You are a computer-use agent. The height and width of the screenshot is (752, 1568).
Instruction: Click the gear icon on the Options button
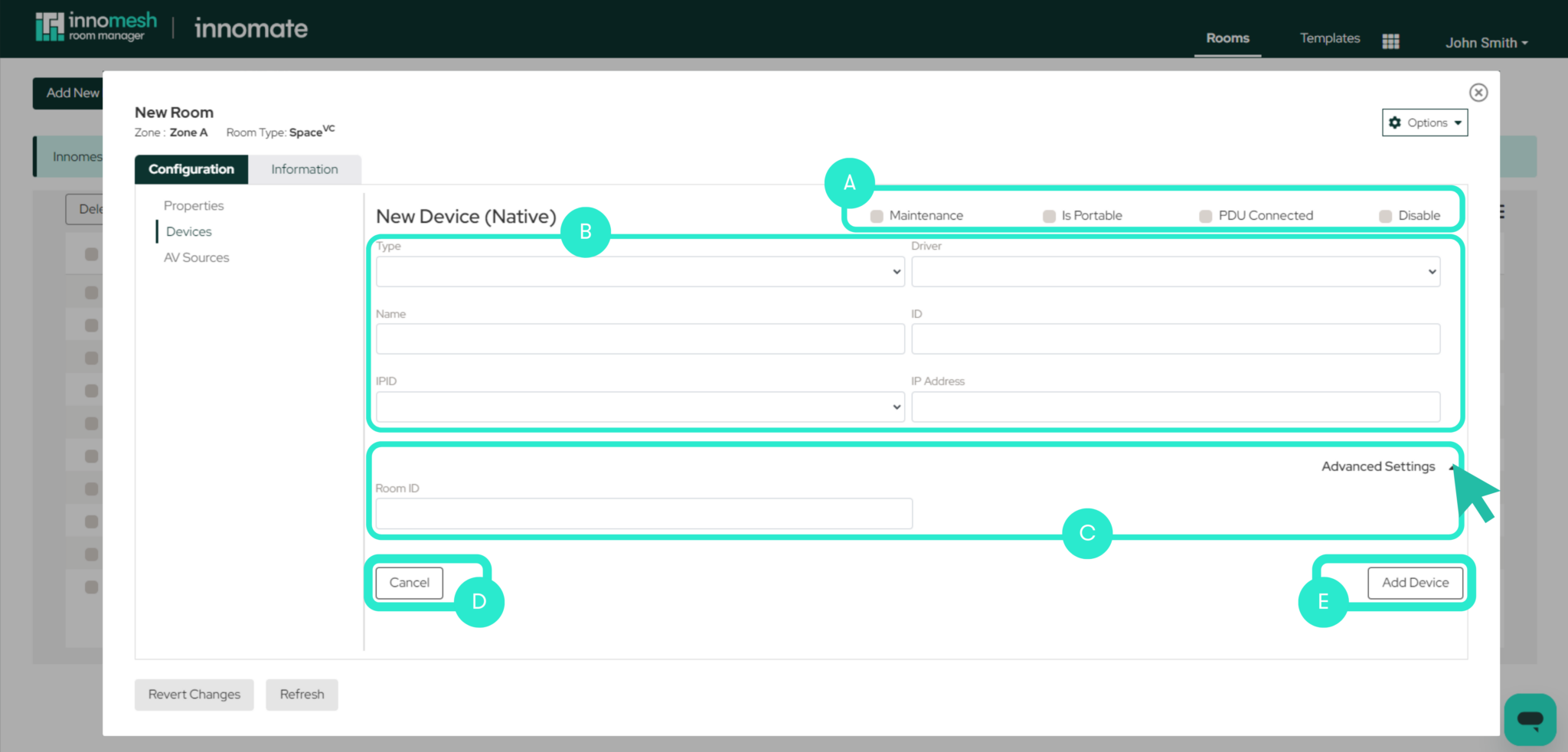(x=1396, y=122)
